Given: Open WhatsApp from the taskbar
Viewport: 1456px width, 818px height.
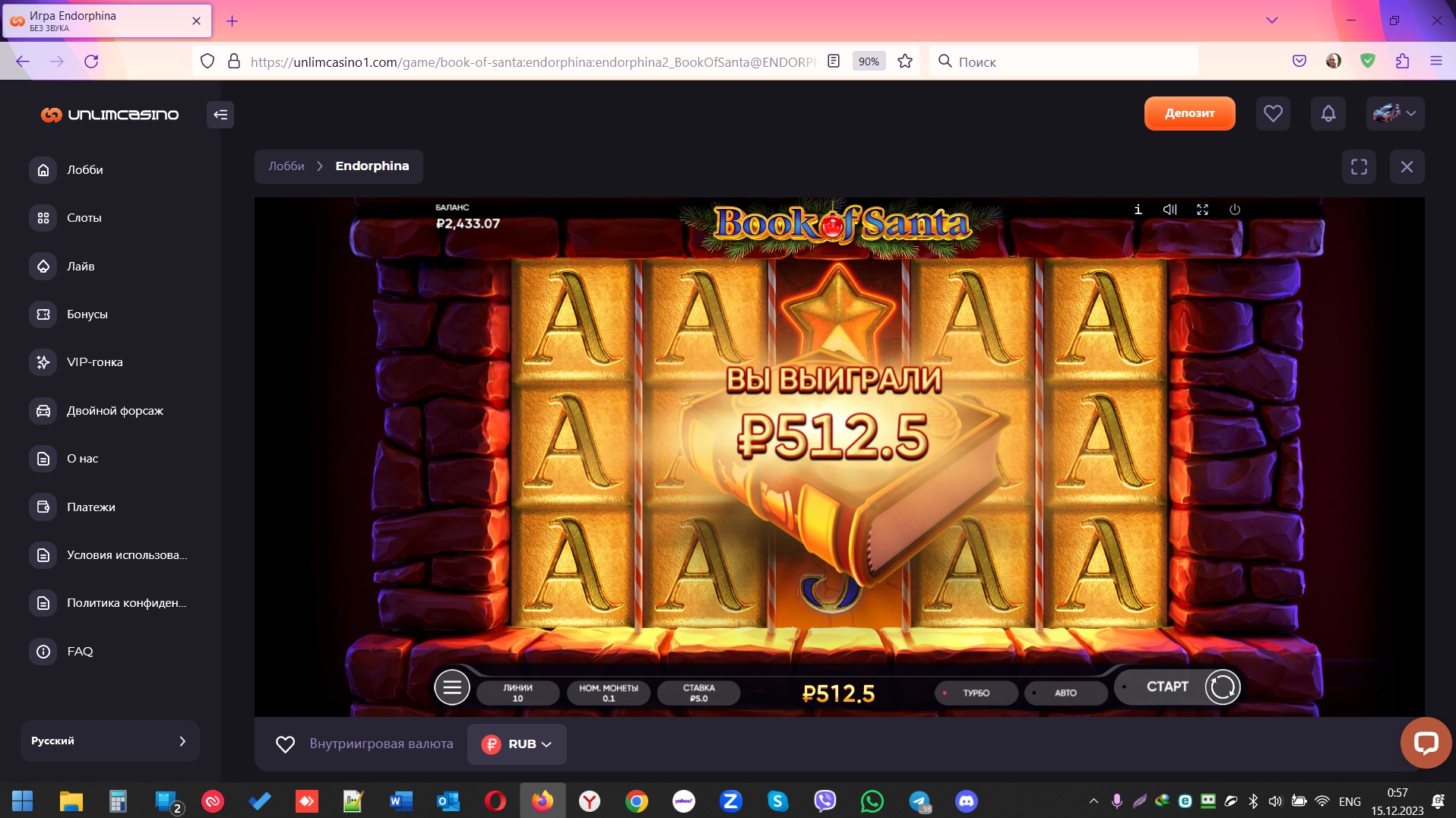Looking at the screenshot, I should pos(872,801).
